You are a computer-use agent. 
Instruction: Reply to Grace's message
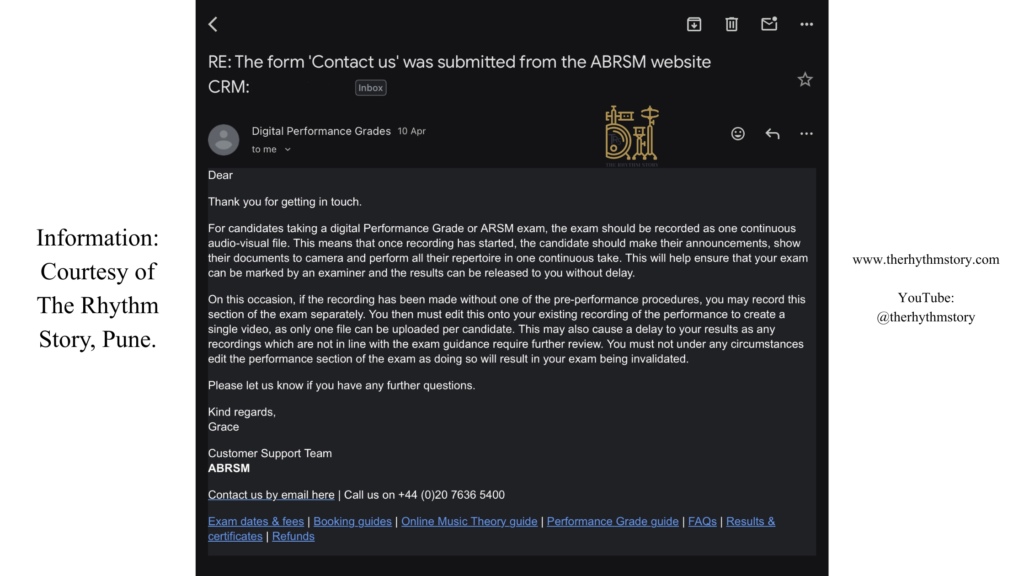(771, 133)
